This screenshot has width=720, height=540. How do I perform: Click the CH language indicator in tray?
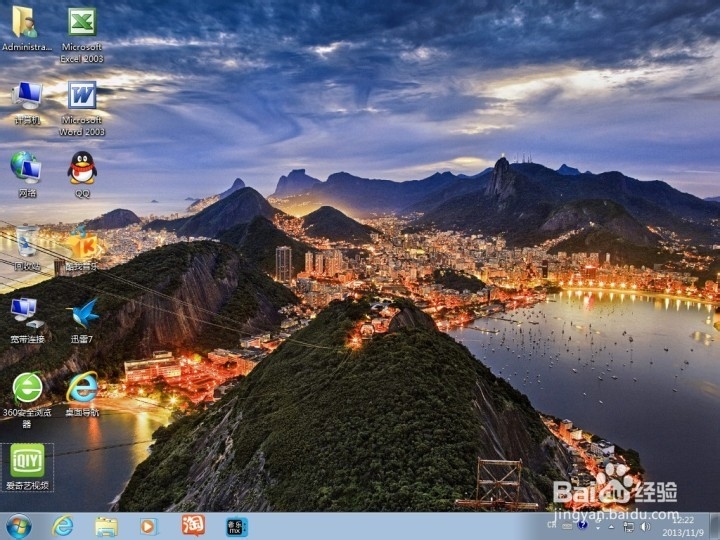coord(552,524)
